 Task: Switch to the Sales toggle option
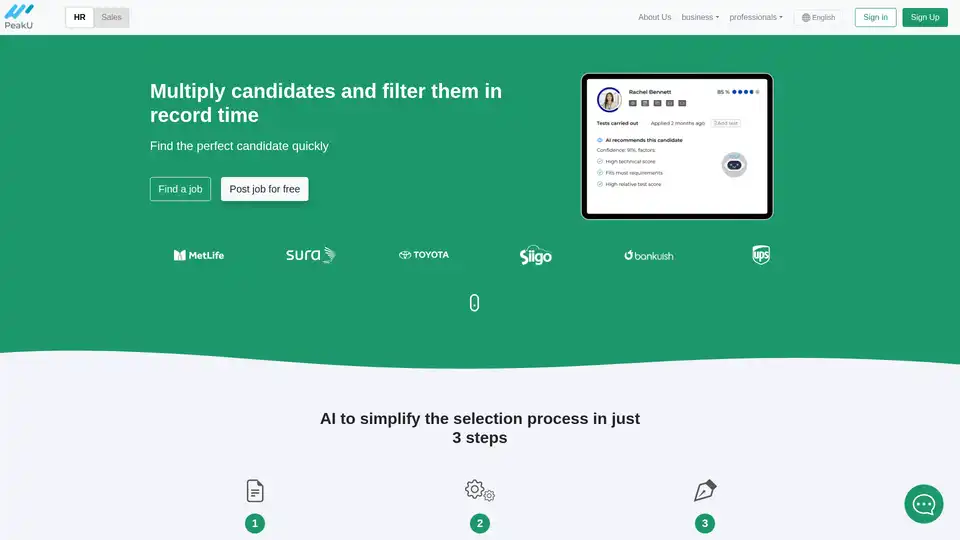[x=111, y=17]
